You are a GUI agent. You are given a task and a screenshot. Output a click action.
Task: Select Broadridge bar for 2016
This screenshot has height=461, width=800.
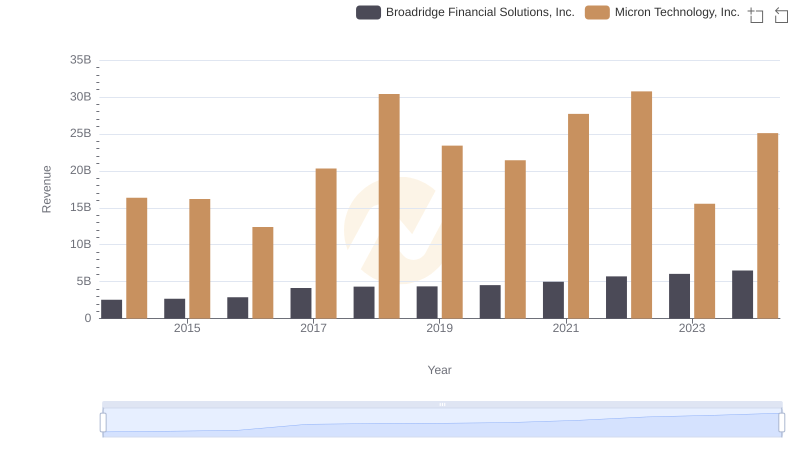tap(238, 308)
